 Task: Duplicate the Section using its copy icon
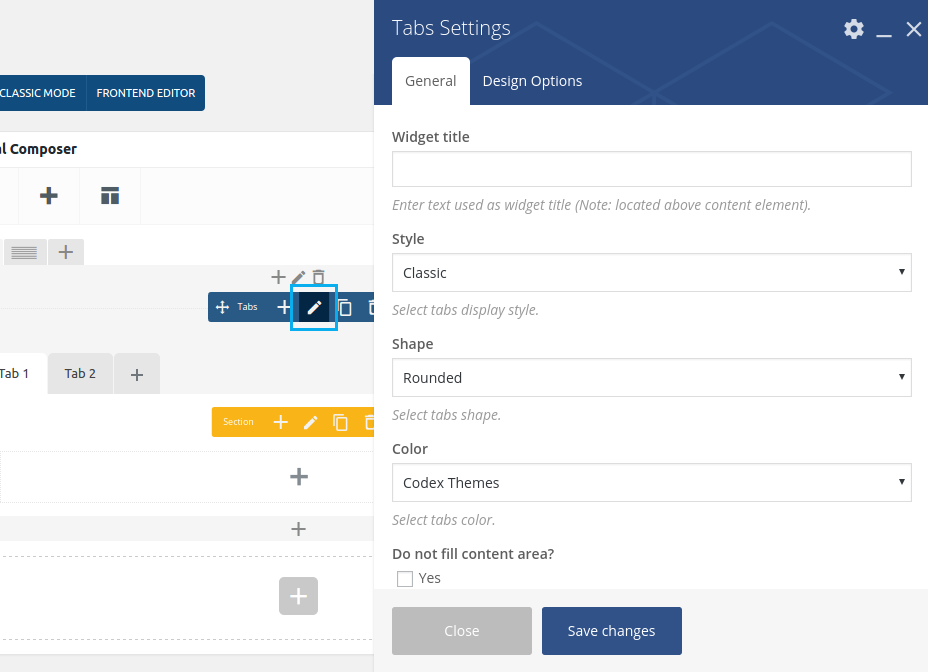[x=341, y=422]
